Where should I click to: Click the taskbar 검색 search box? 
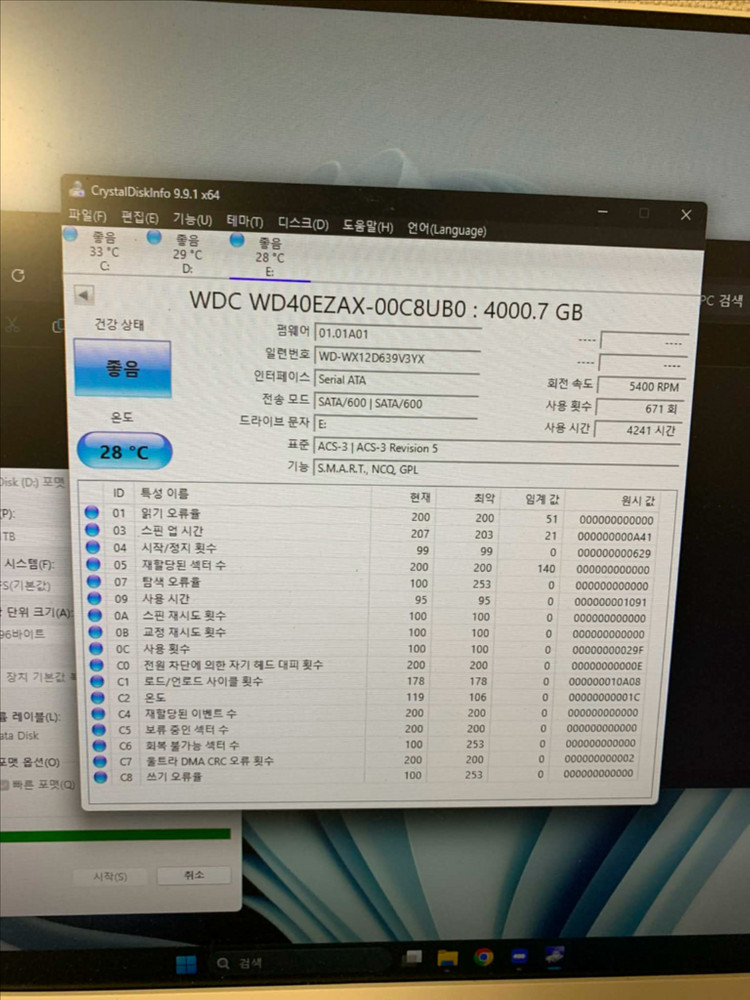(300, 962)
